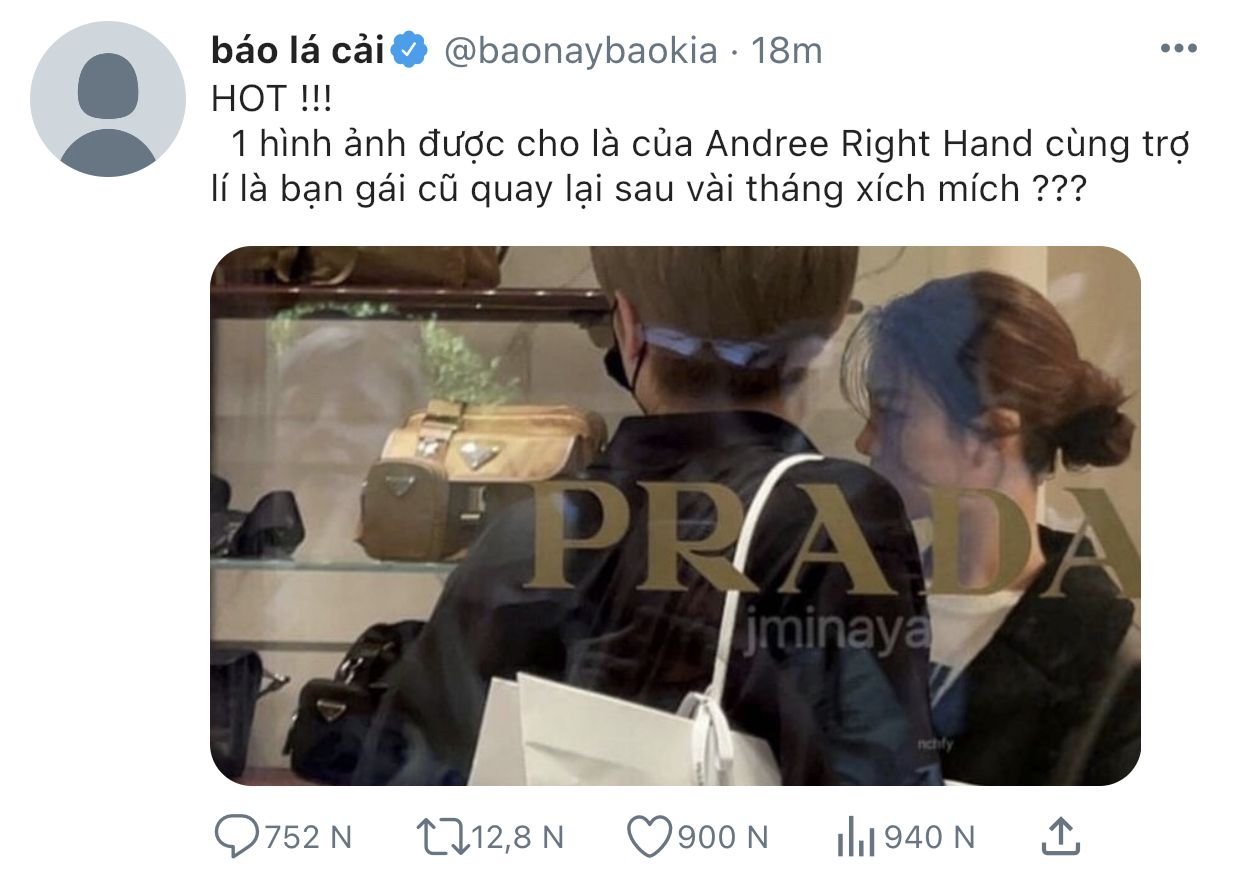The height and width of the screenshot is (882, 1242).
Task: Click the 12,8 N retweet count
Action: (x=516, y=837)
